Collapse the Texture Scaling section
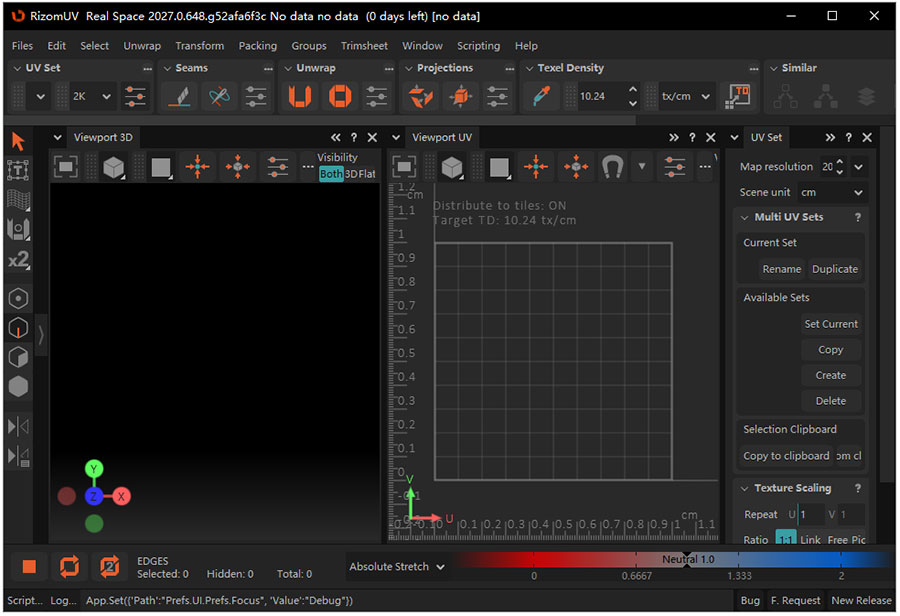Viewport: 900px width, 616px height. tap(744, 489)
